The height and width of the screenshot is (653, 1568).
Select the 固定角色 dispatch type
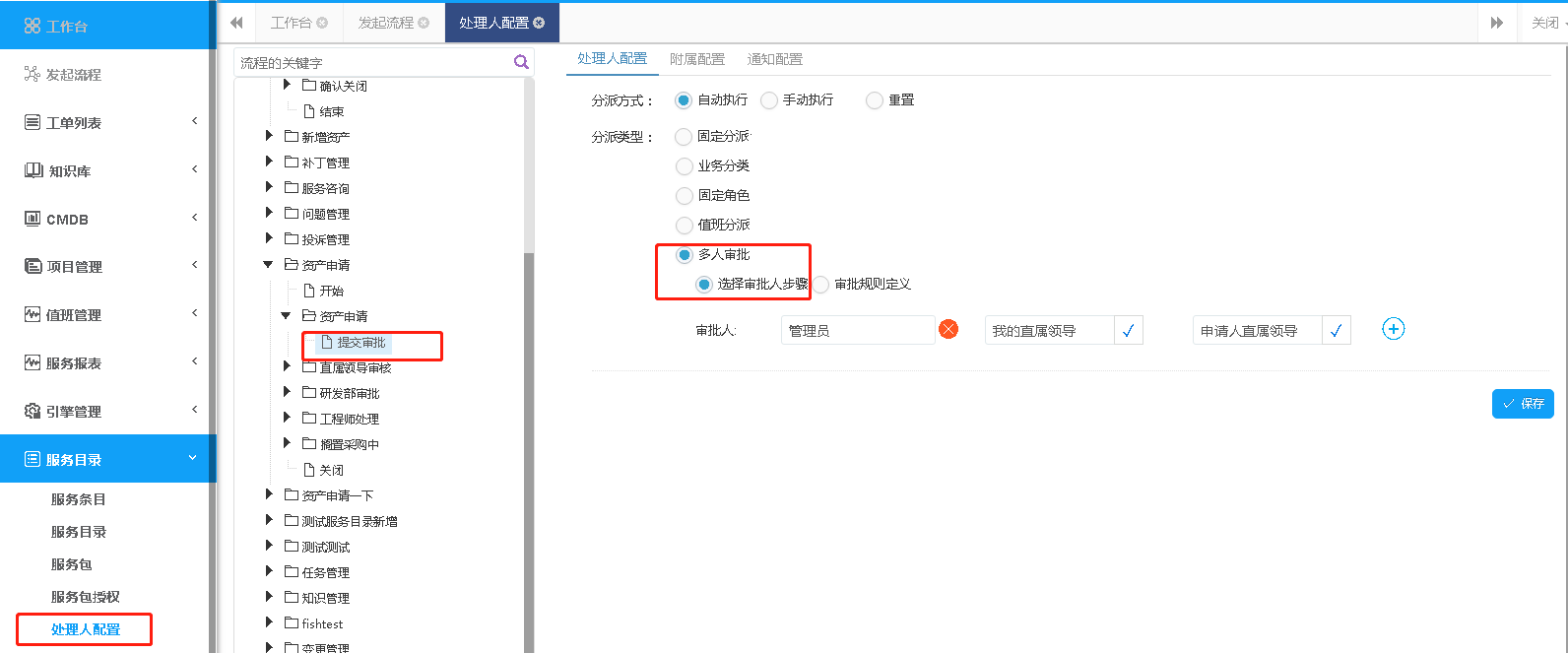click(685, 196)
